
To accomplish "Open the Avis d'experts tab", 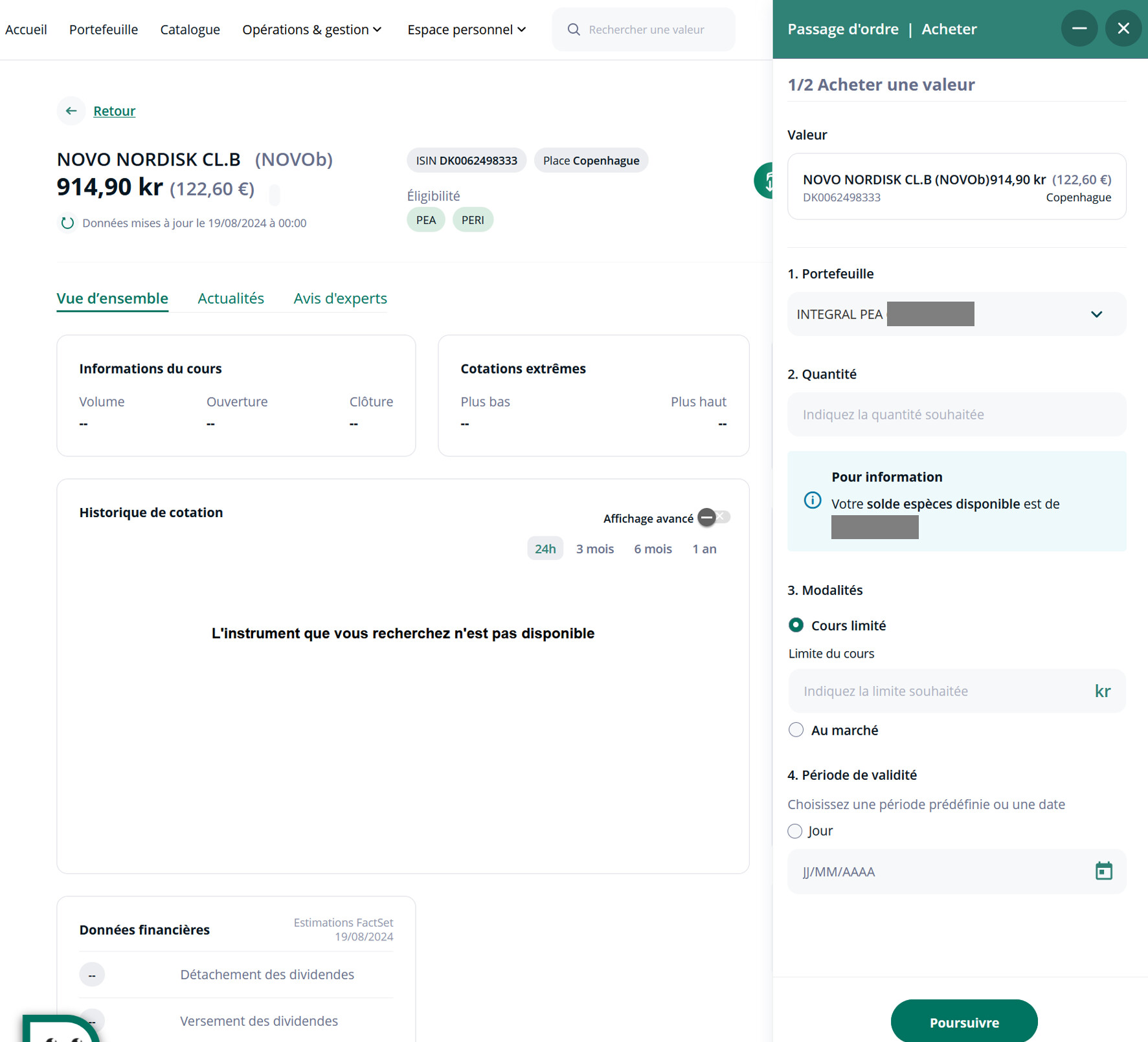I will point(340,298).
